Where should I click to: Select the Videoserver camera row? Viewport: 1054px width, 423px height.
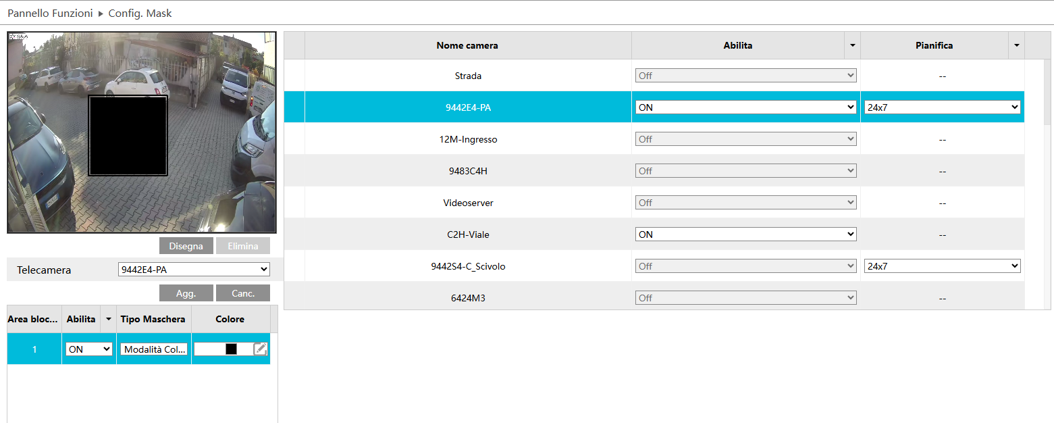pyautogui.click(x=467, y=203)
